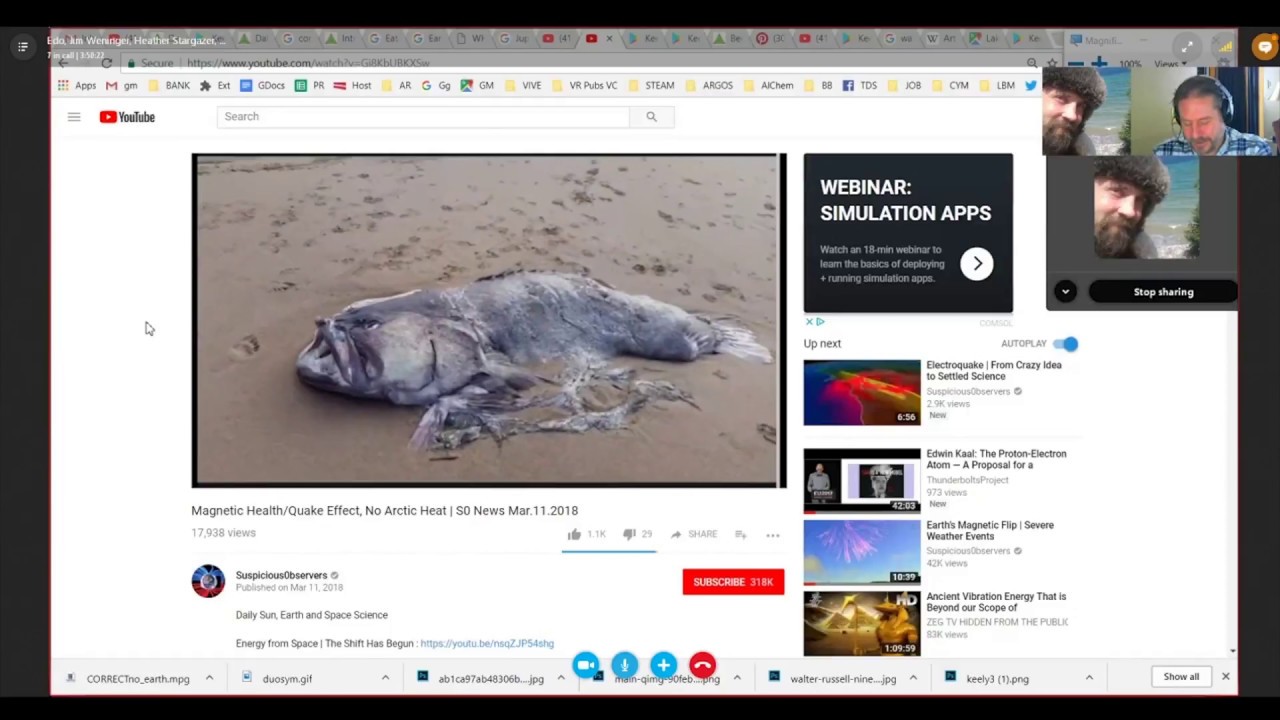Reload the page with the browser refresh button
The width and height of the screenshot is (1280, 720).
tap(107, 63)
